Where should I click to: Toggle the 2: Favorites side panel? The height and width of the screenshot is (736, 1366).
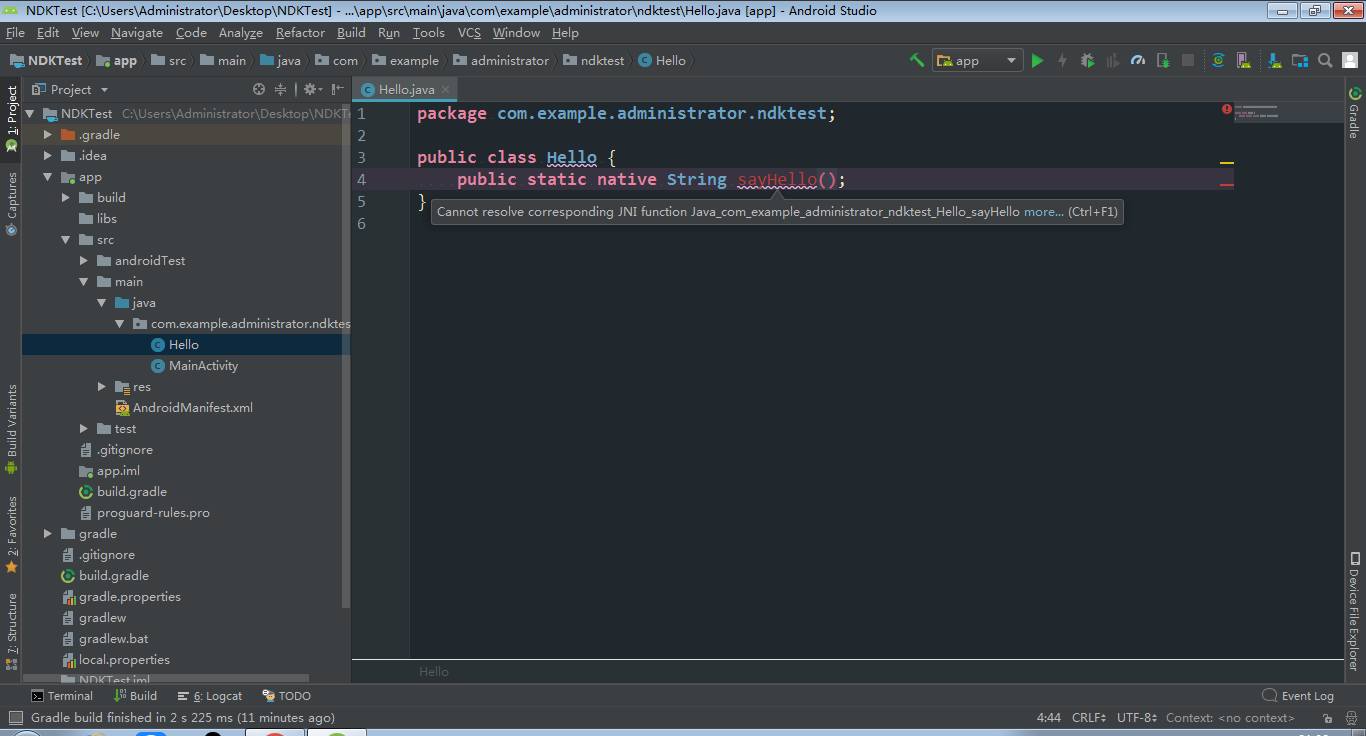[x=11, y=533]
